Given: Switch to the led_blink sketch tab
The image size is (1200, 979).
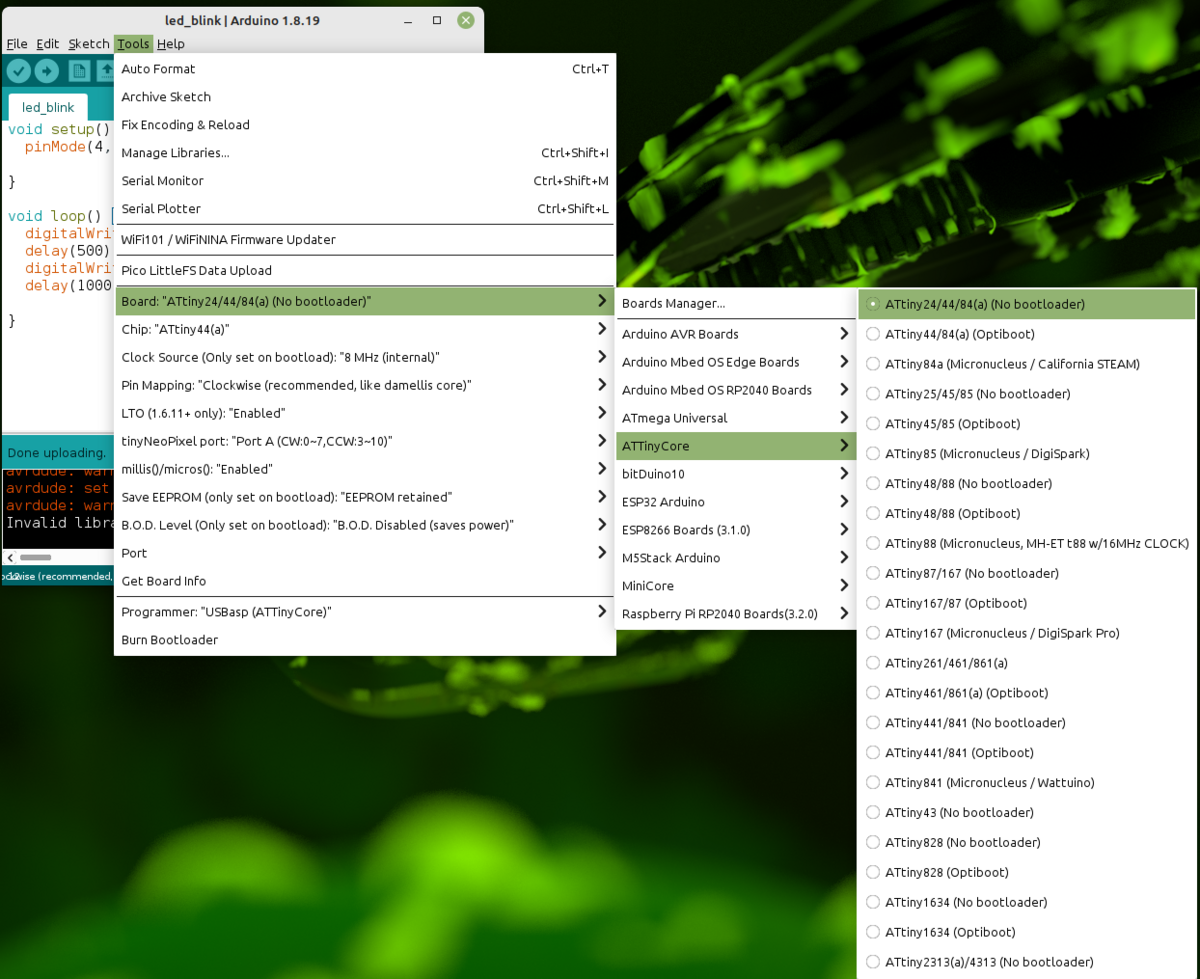Looking at the screenshot, I should point(48,107).
